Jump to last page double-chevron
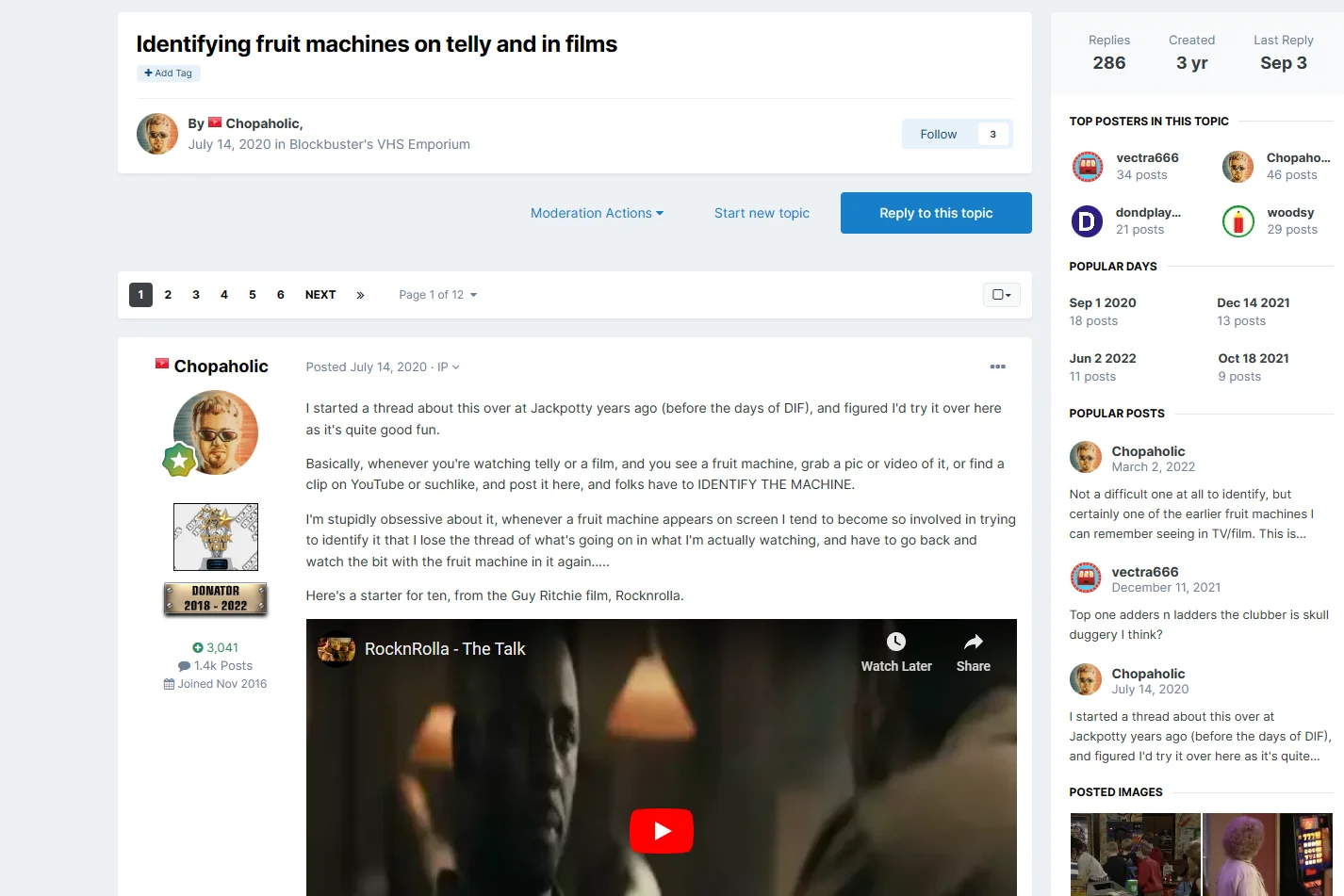1344x896 pixels. click(x=360, y=295)
